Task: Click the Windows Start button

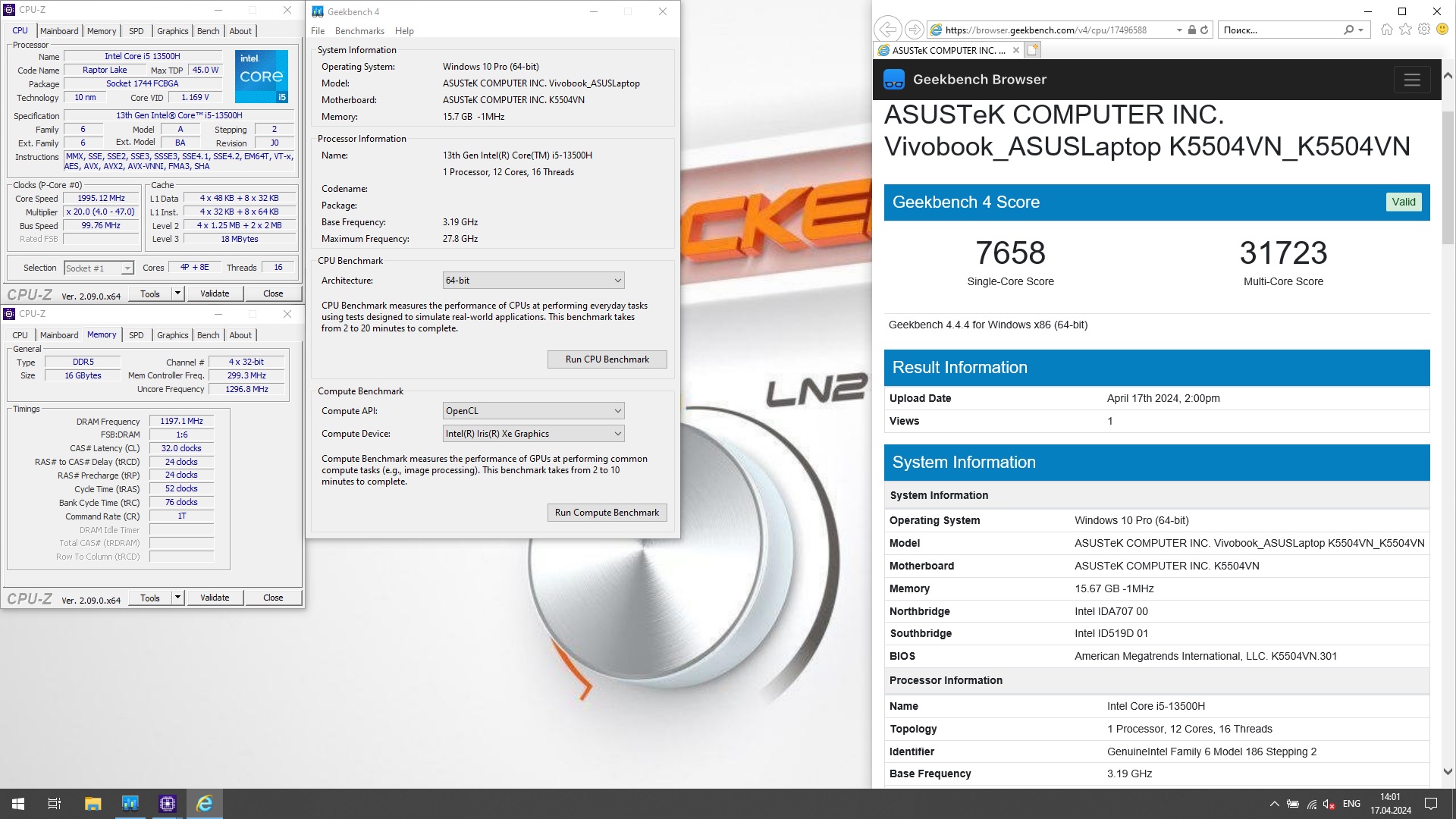Action: (x=18, y=804)
